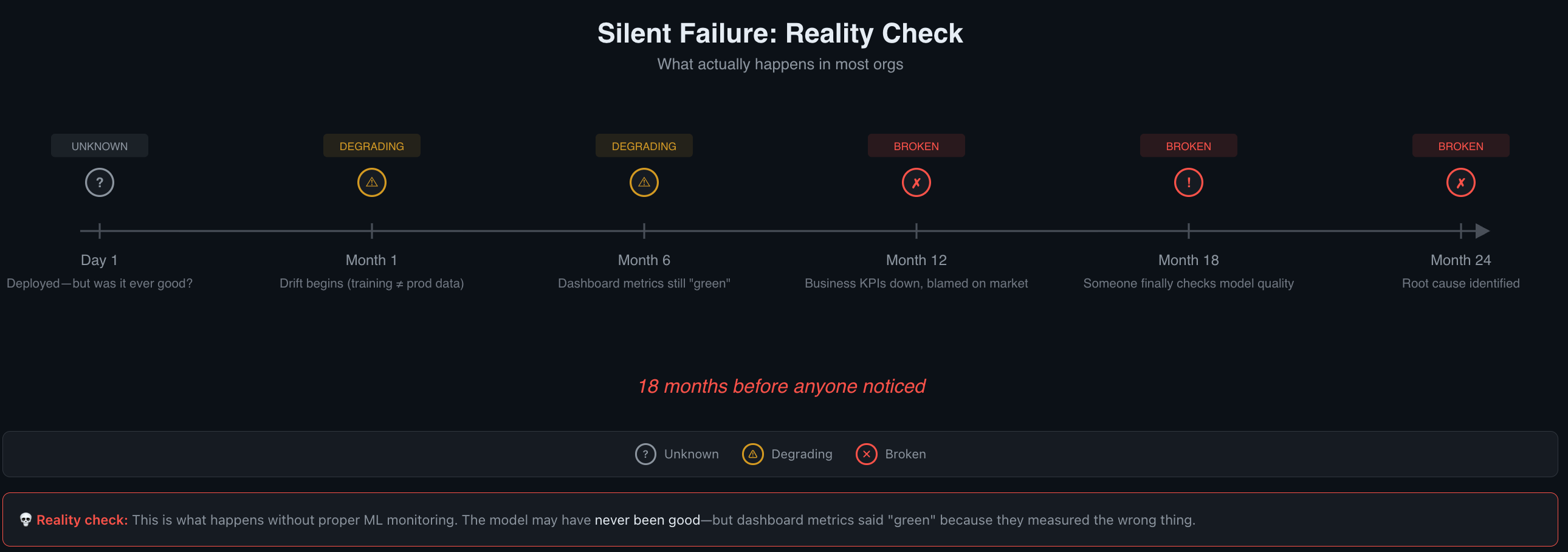
Task: Click the BROKEN badge above Month 12
Action: click(916, 146)
